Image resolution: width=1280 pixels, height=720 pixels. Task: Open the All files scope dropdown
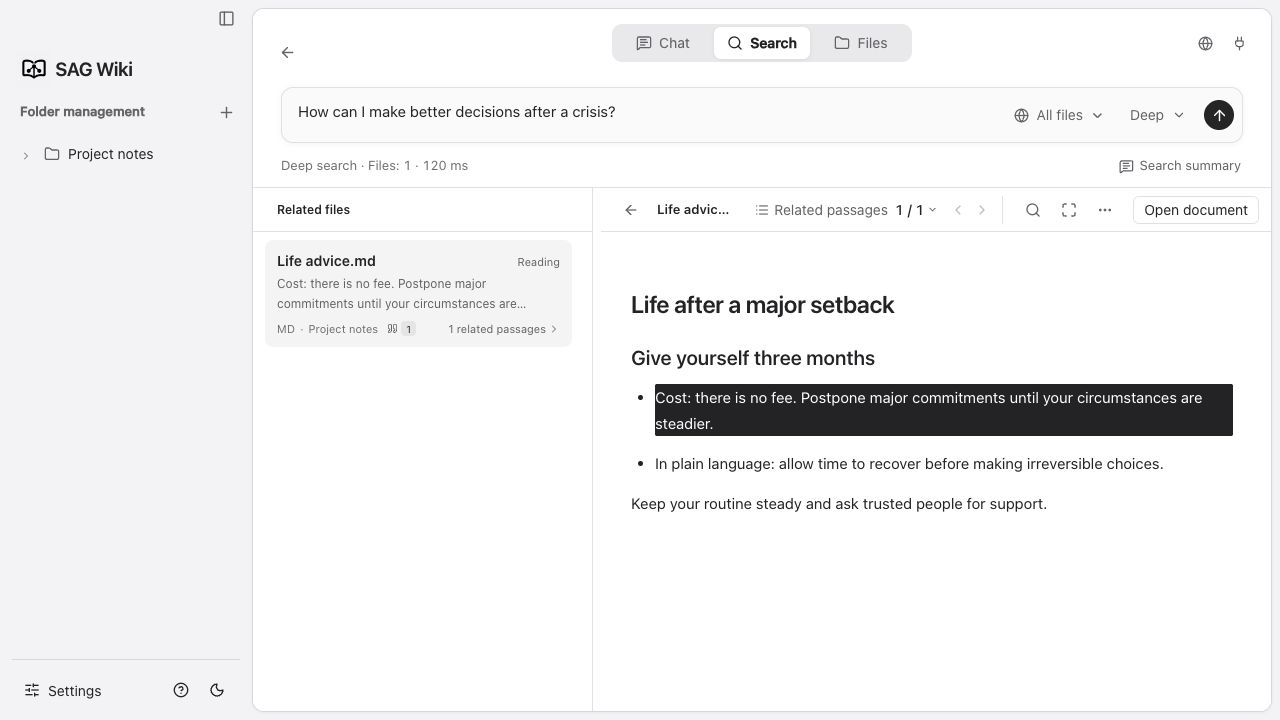coord(1058,115)
